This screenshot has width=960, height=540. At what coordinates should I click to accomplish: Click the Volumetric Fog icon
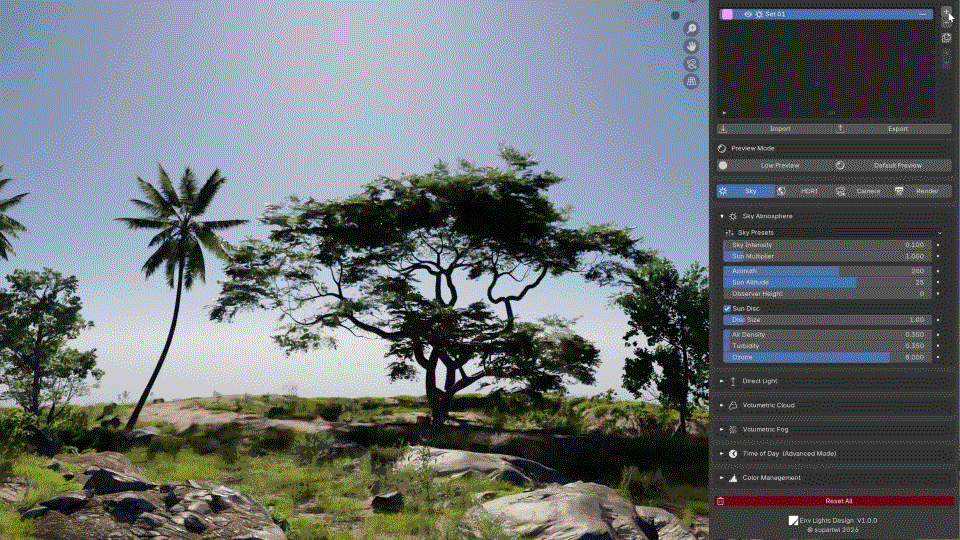pos(733,430)
